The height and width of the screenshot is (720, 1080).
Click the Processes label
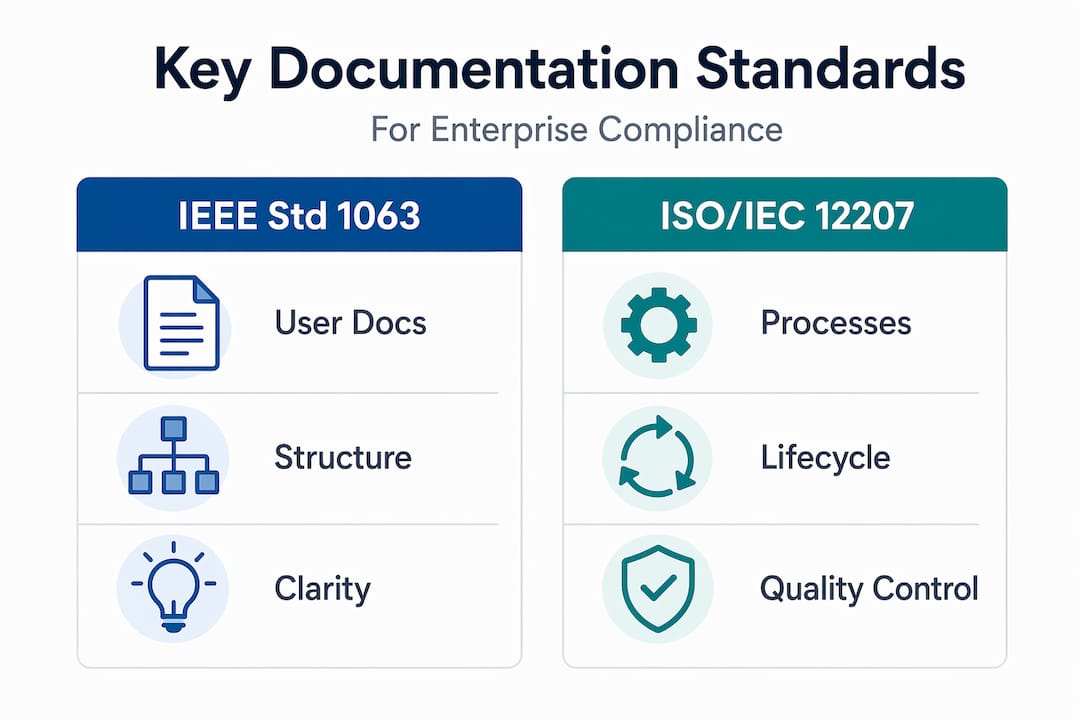point(836,322)
